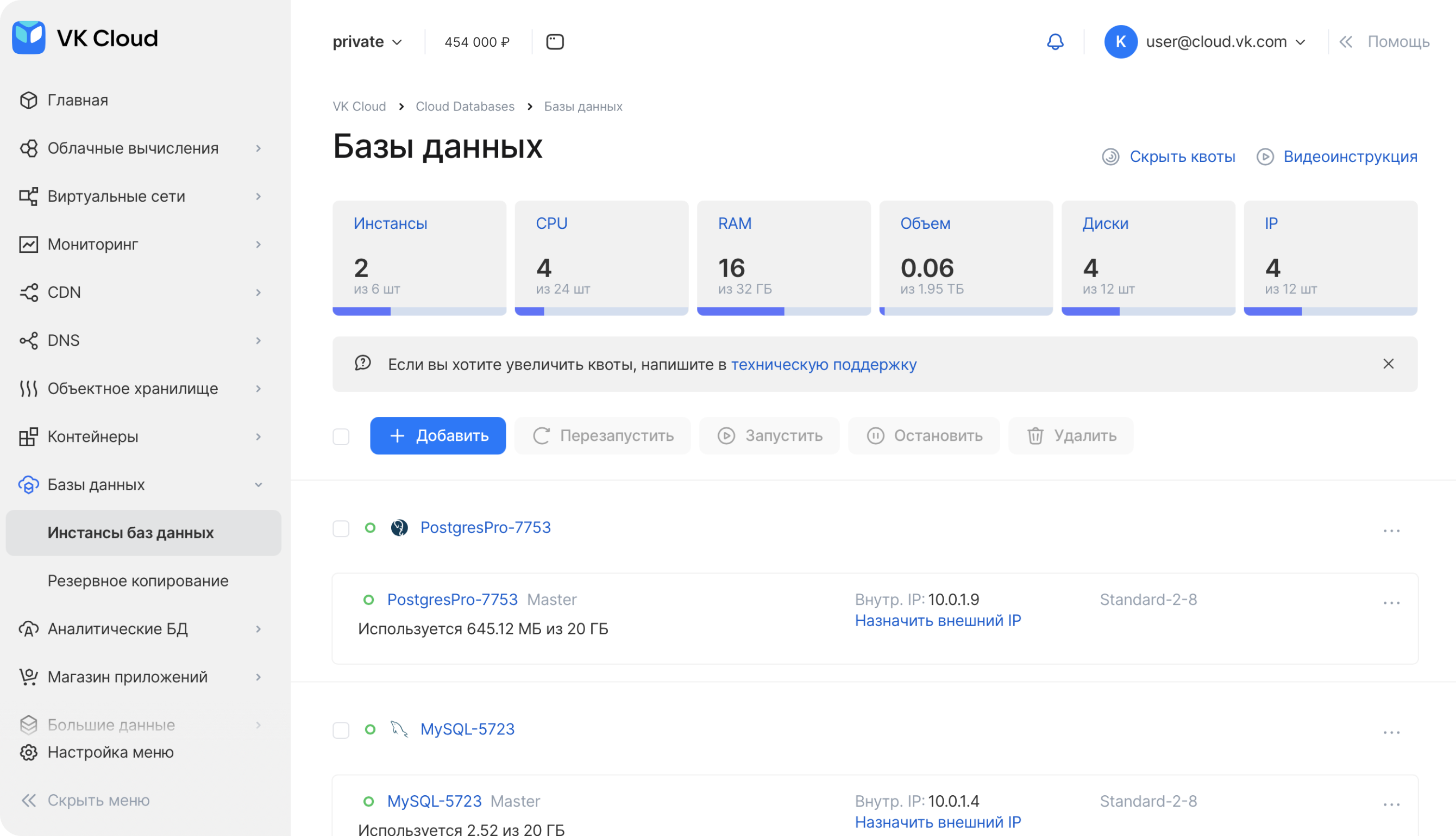Click the Добавить button
Viewport: 1456px width, 836px height.
click(438, 436)
